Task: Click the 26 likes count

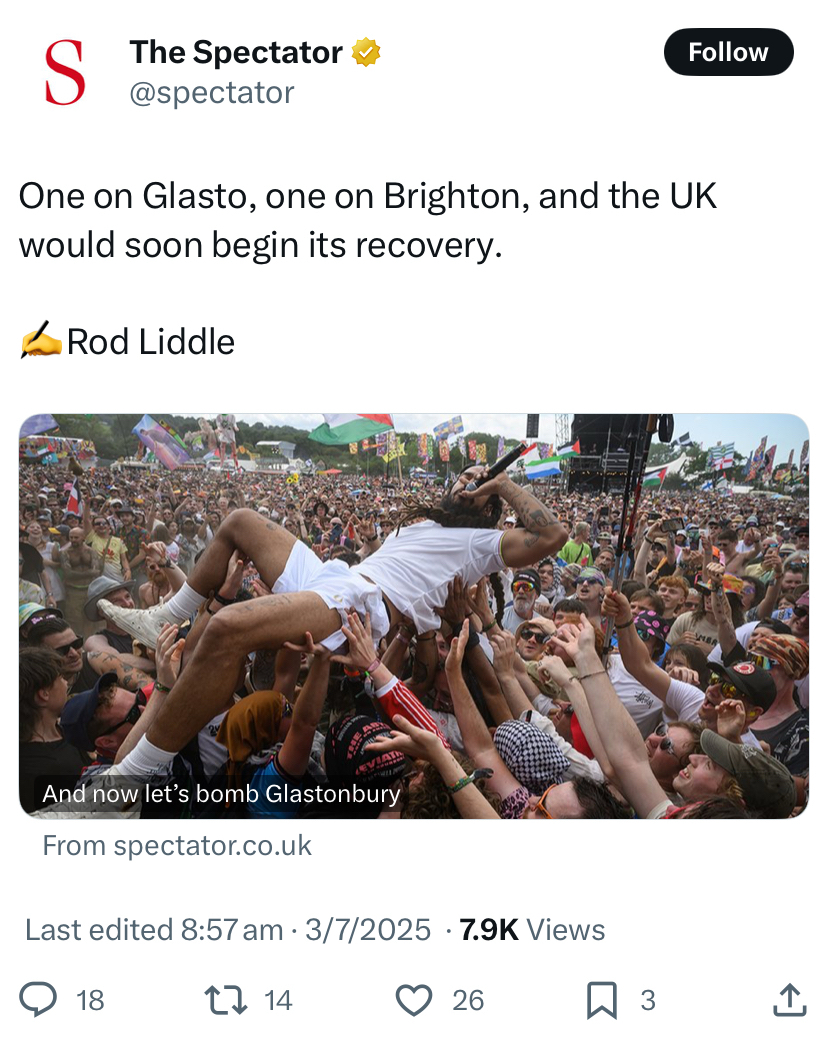Action: [x=468, y=1000]
